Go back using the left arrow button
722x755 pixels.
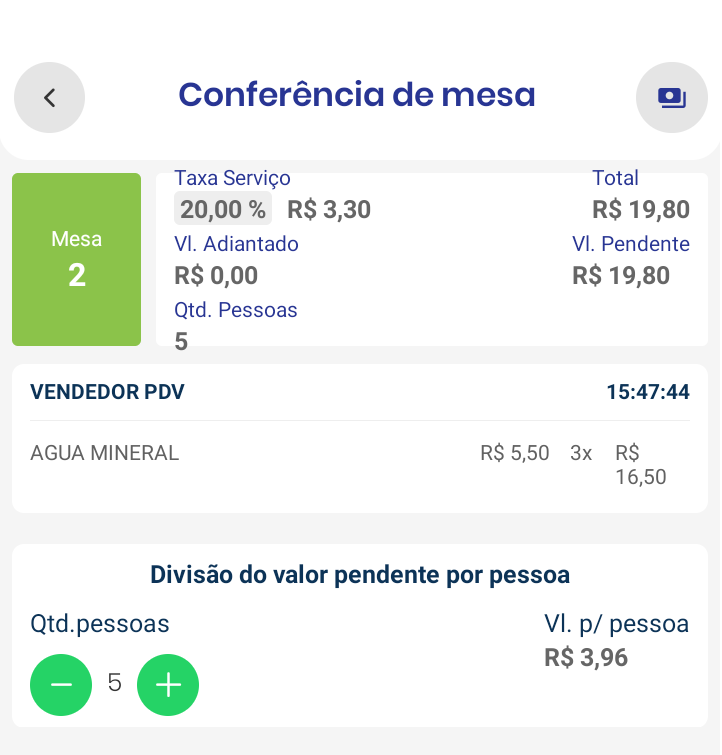[x=49, y=97]
